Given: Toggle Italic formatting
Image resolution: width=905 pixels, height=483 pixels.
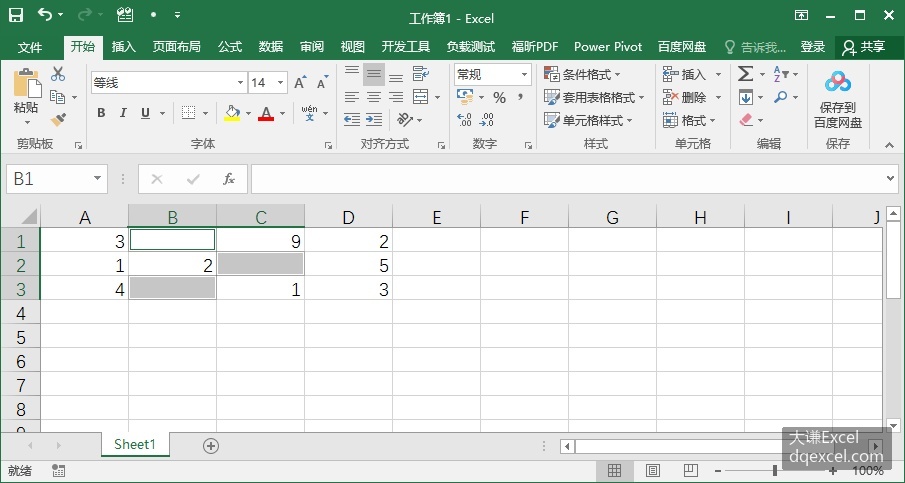Looking at the screenshot, I should pyautogui.click(x=123, y=113).
